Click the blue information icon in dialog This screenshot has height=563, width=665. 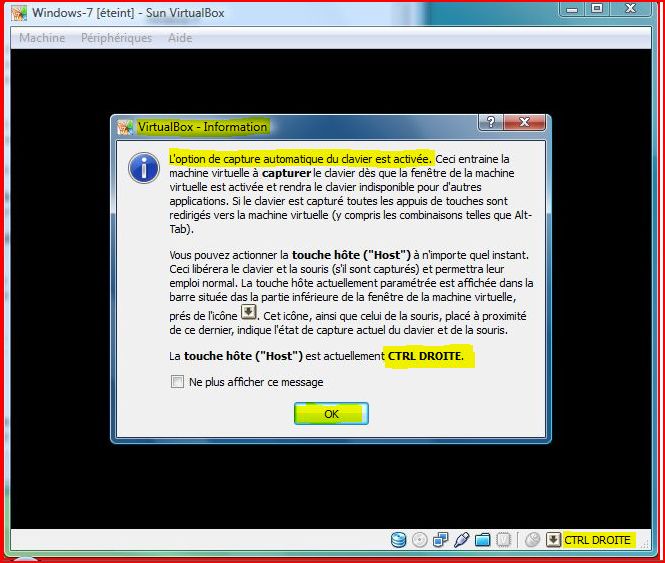coord(144,168)
